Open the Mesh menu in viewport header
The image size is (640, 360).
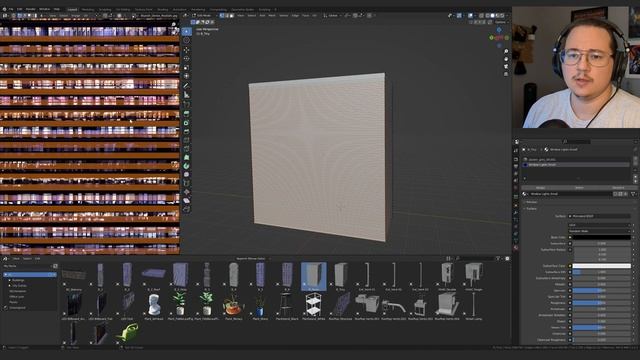(272, 16)
